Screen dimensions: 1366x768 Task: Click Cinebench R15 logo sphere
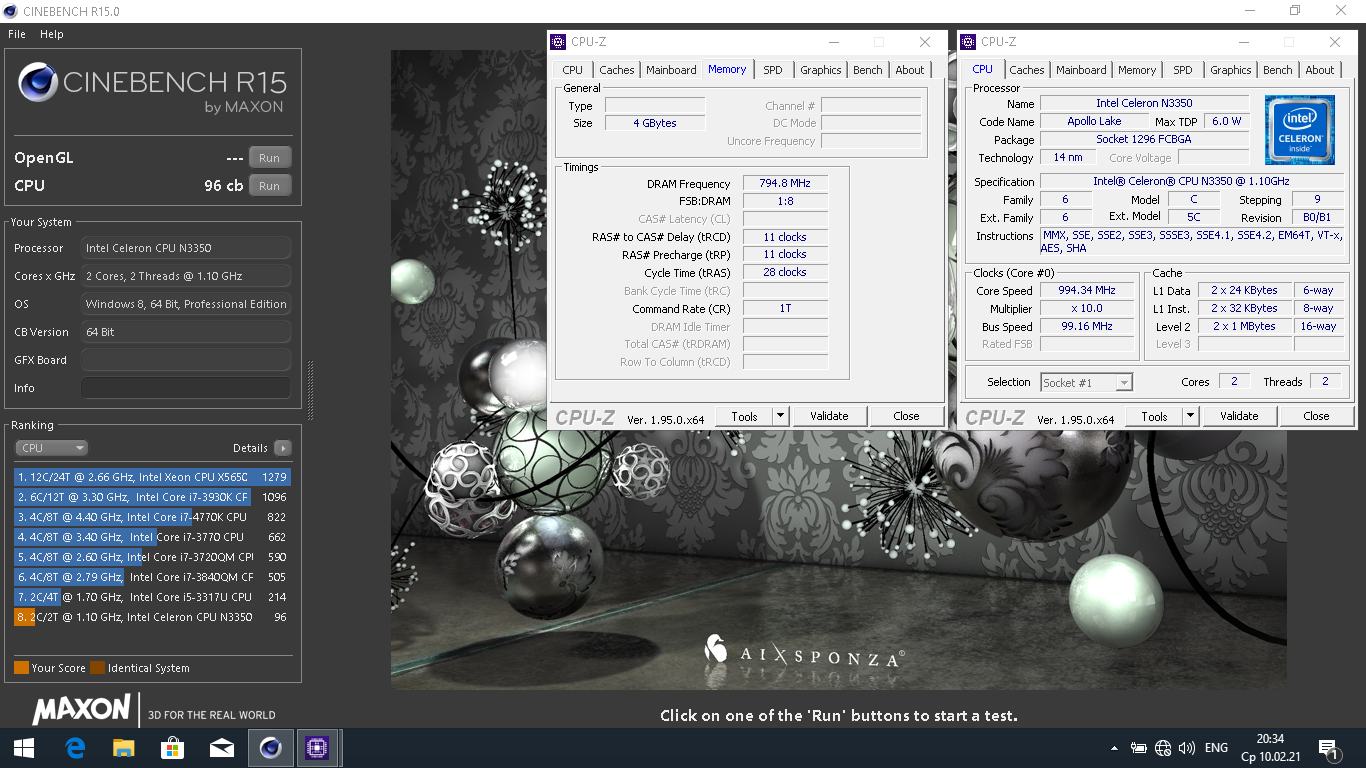click(x=38, y=82)
